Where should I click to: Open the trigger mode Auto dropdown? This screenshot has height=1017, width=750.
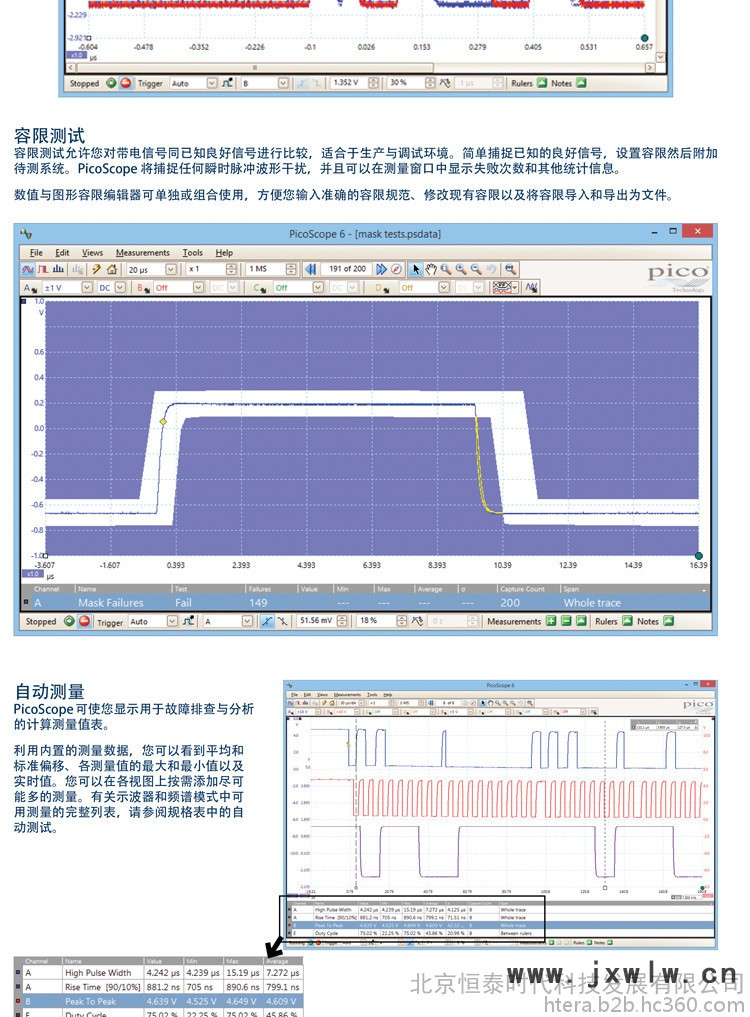click(x=172, y=621)
